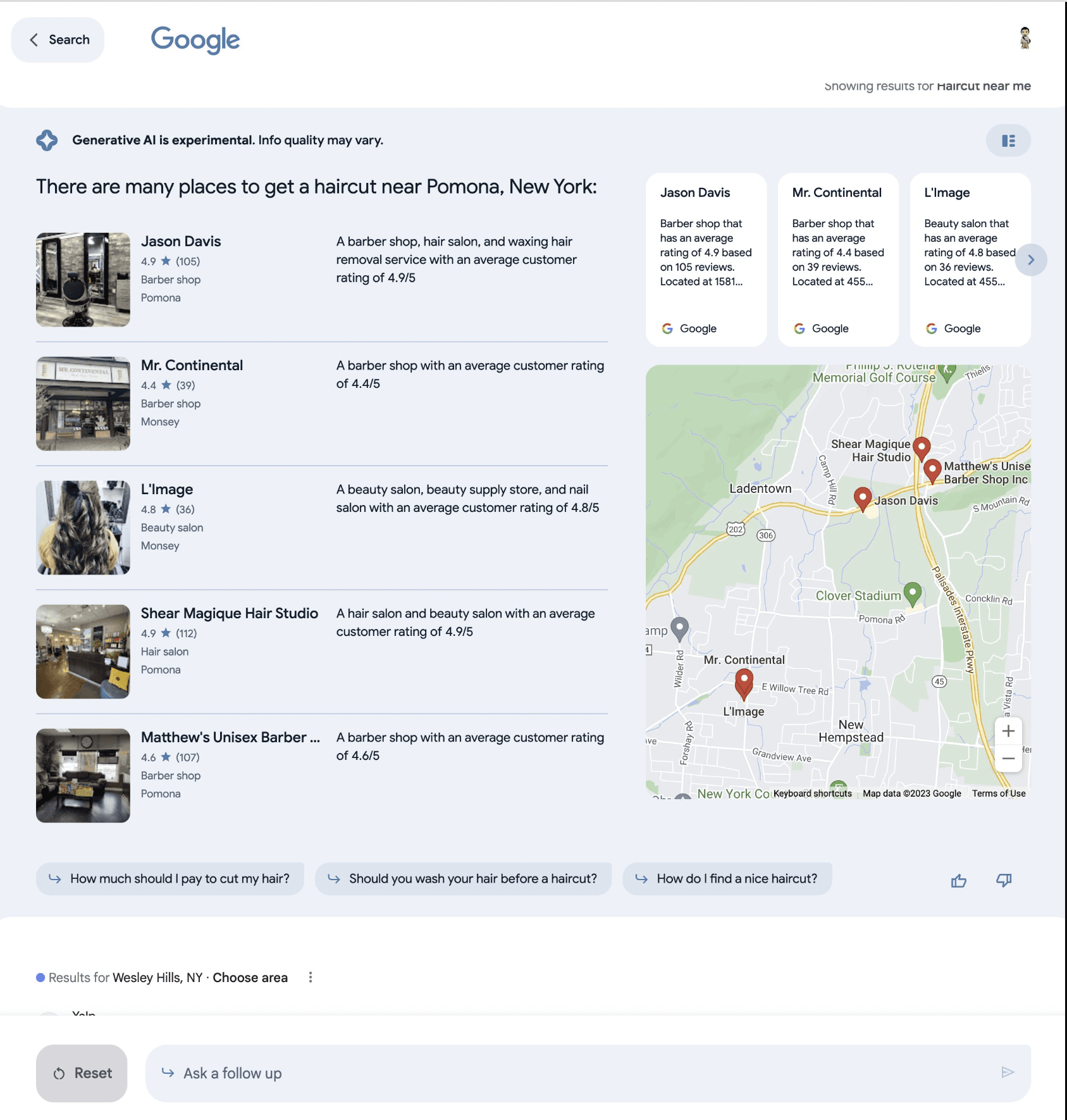Click the L'Image hair photo thumbnail
The width and height of the screenshot is (1067, 1120).
click(x=83, y=528)
